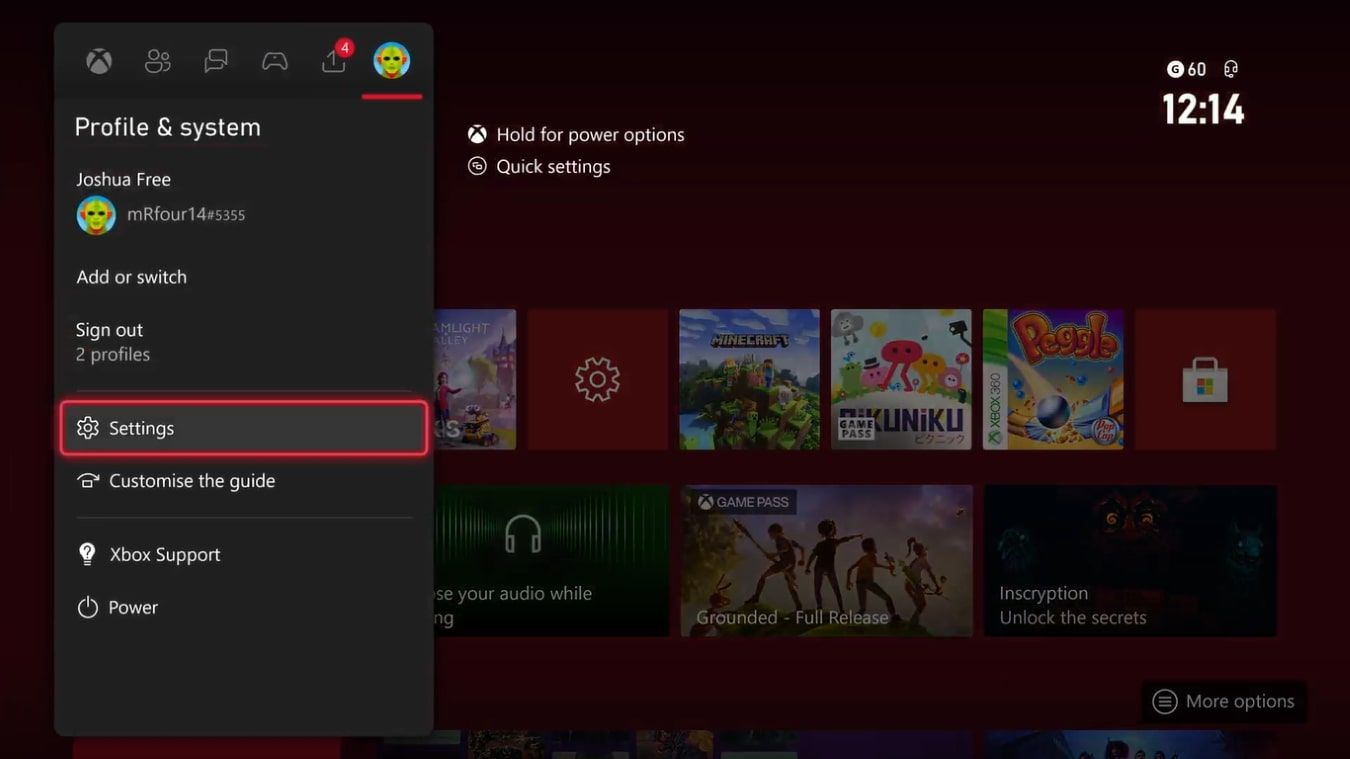1350x759 pixels.
Task: Click the Xbox Support lightbulb icon
Action: click(88, 554)
